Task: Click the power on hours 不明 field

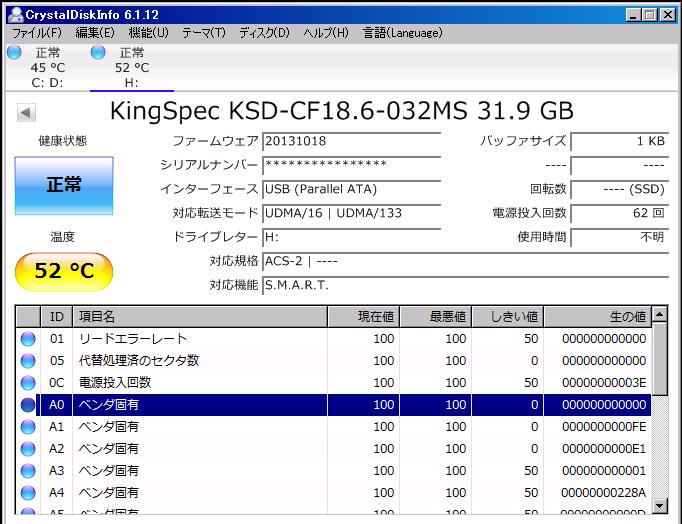Action: click(x=620, y=237)
